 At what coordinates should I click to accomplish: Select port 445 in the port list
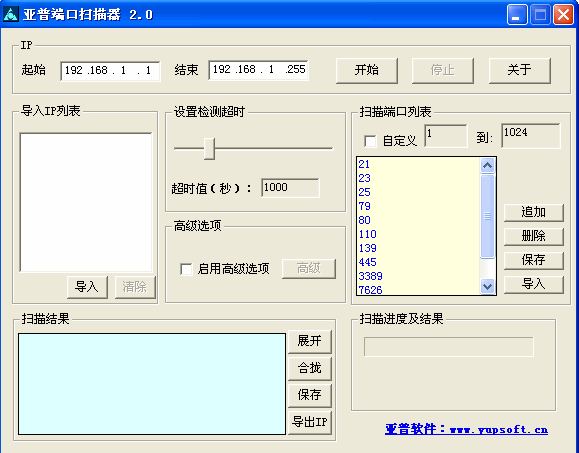pos(418,262)
